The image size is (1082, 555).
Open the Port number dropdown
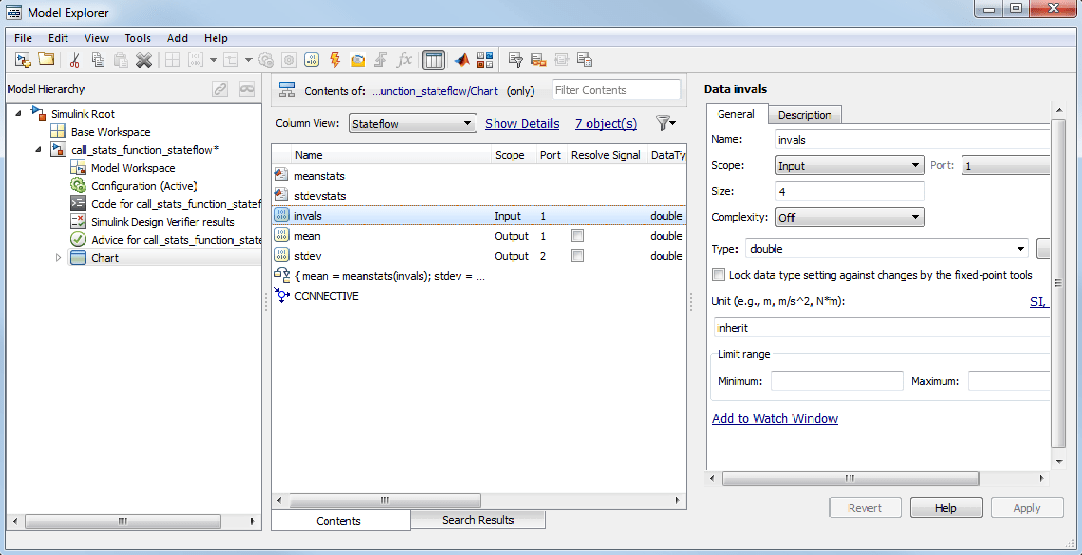pos(1006,166)
